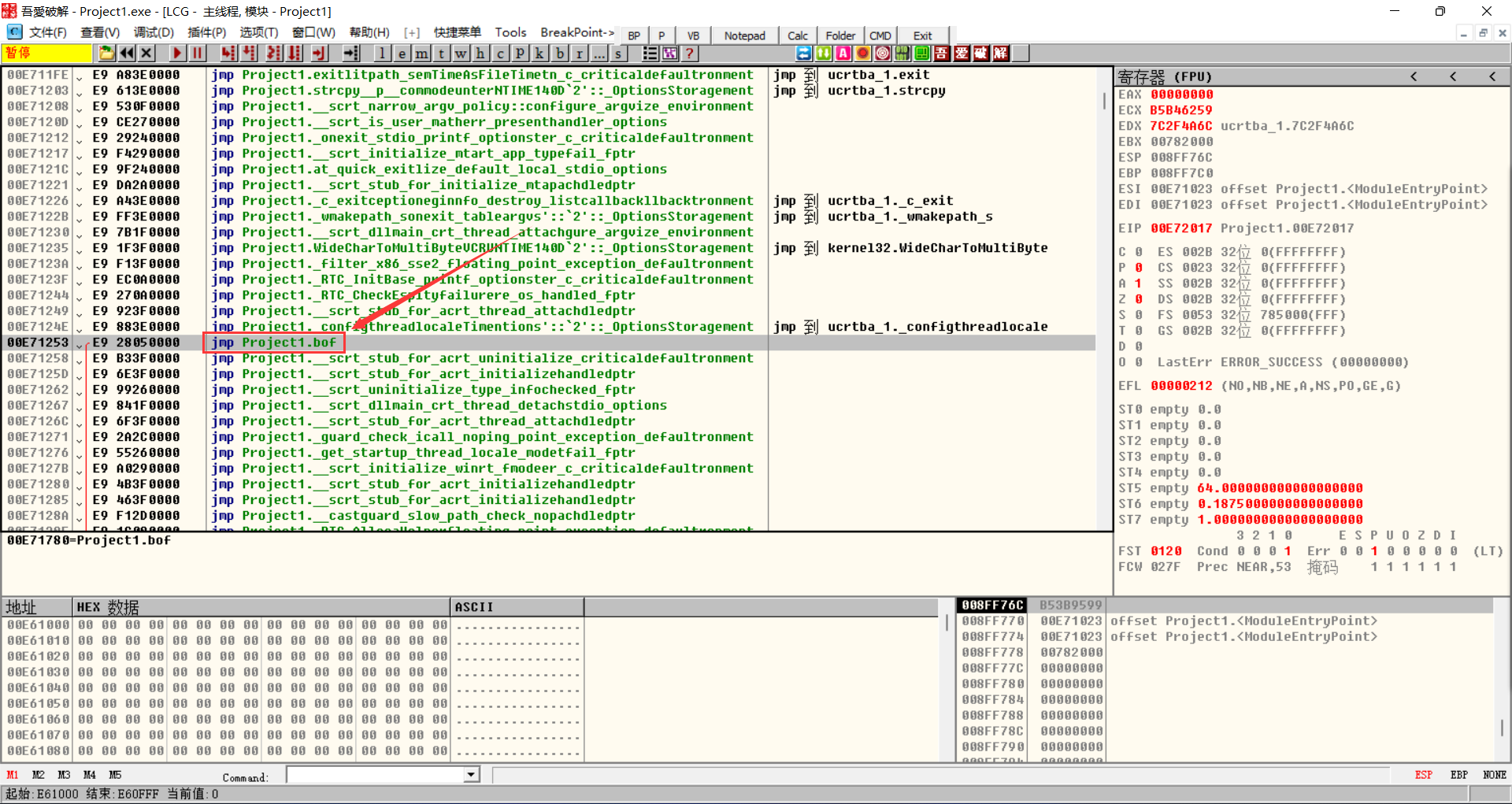Click into the Command input field
This screenshot has height=804, width=1512.
(375, 775)
